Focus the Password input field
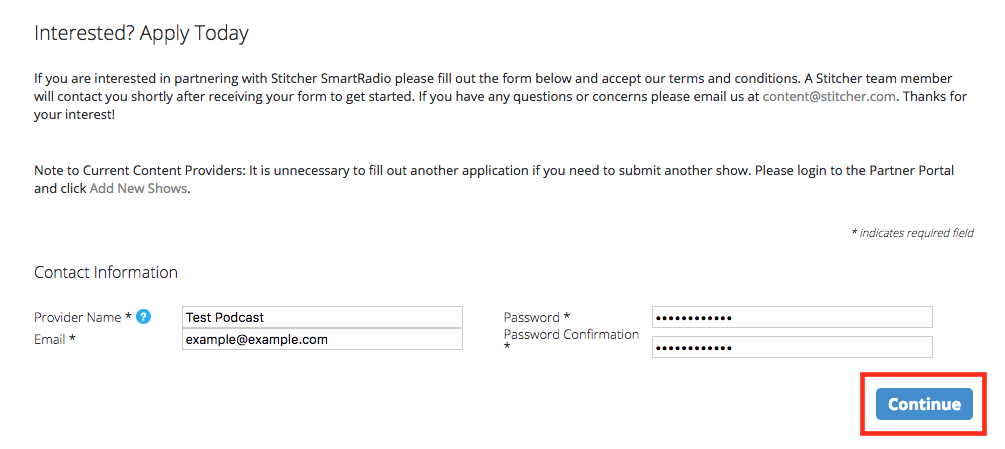 (792, 317)
